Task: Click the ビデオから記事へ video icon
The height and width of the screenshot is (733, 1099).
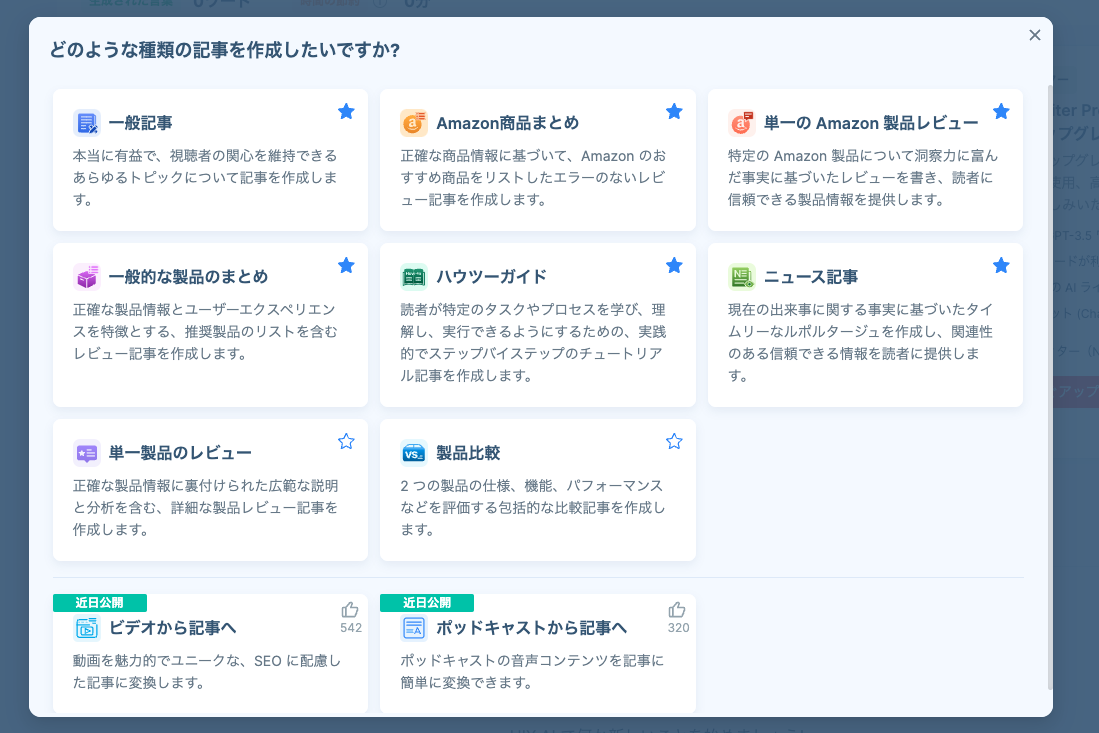Action: [87, 628]
